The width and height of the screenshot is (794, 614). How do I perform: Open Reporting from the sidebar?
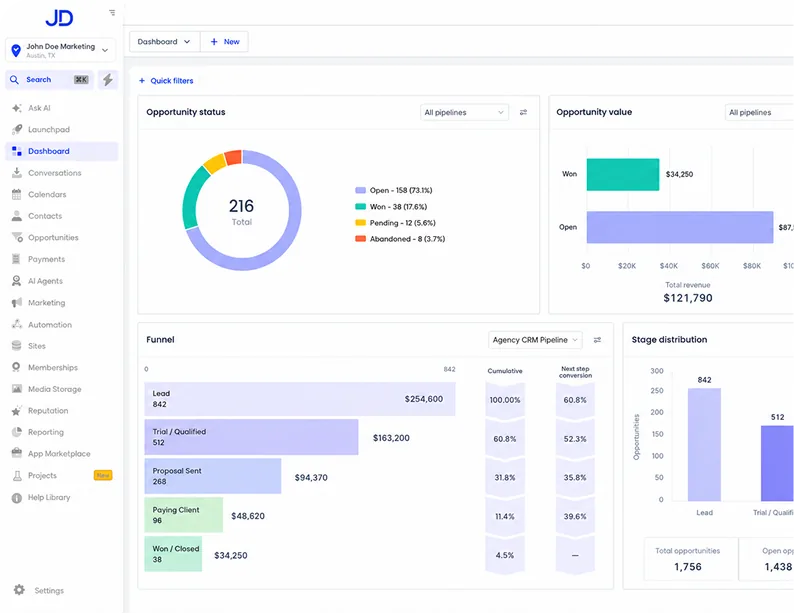tap(61, 432)
